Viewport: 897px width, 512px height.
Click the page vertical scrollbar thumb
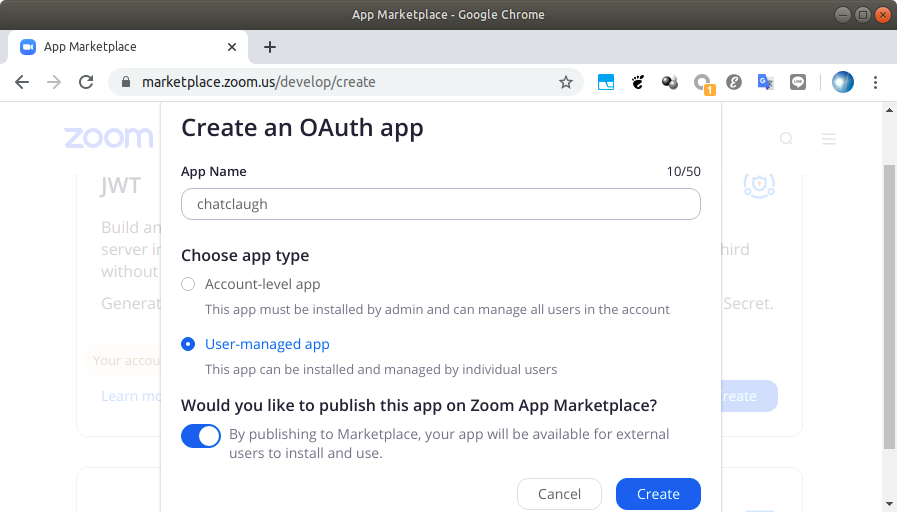pos(889,307)
